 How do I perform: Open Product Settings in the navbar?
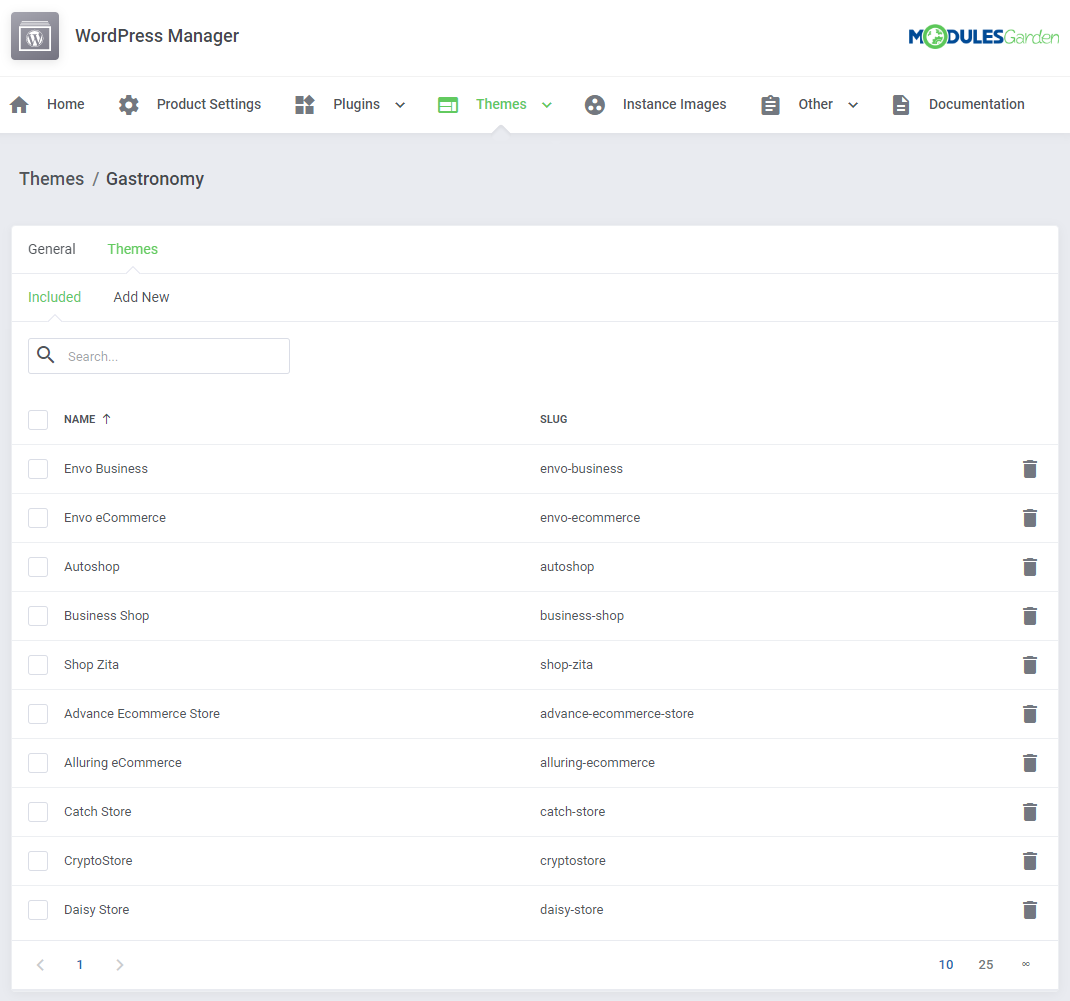(209, 104)
